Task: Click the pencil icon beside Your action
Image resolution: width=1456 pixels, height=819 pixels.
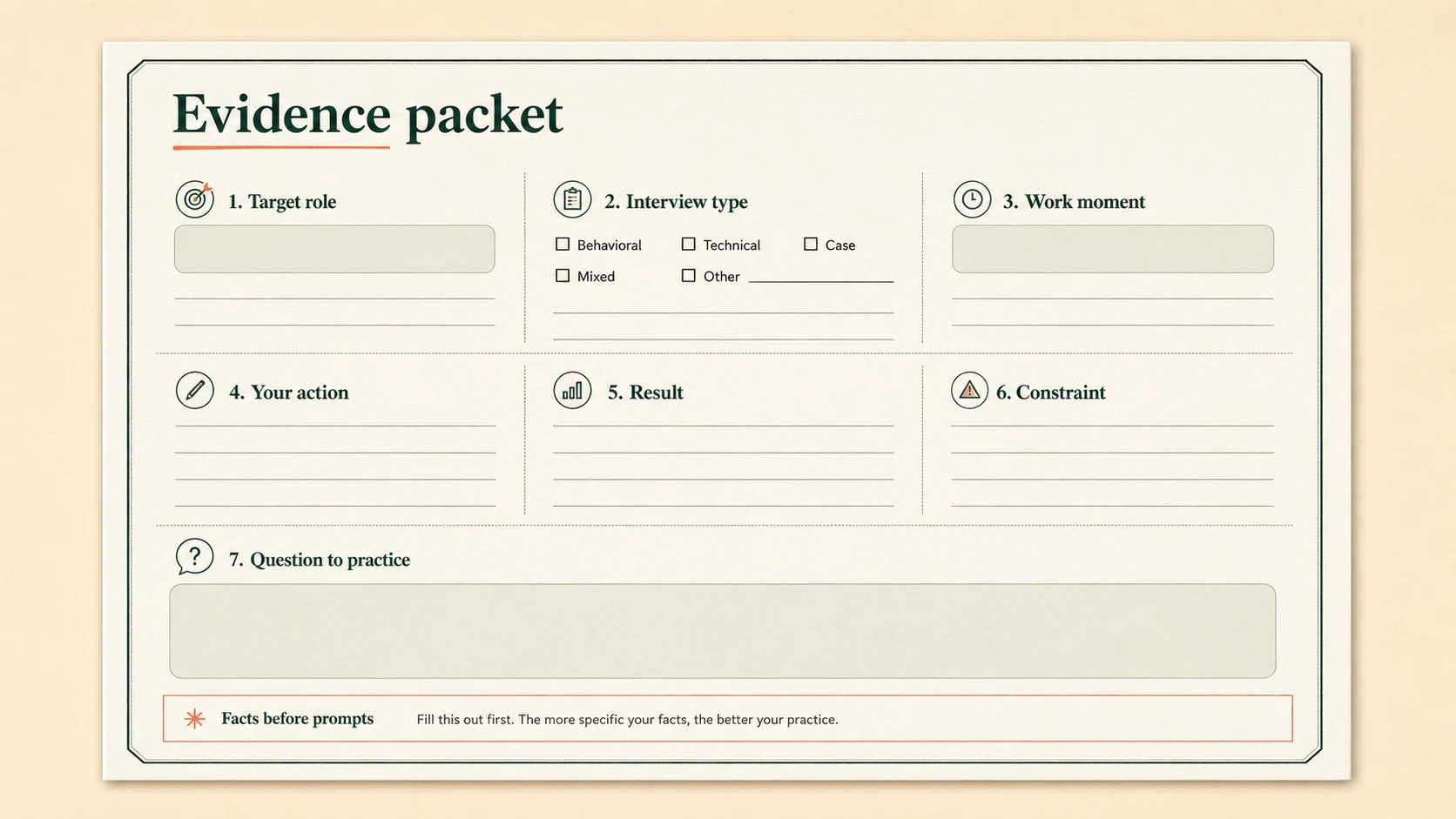Action: tap(195, 390)
